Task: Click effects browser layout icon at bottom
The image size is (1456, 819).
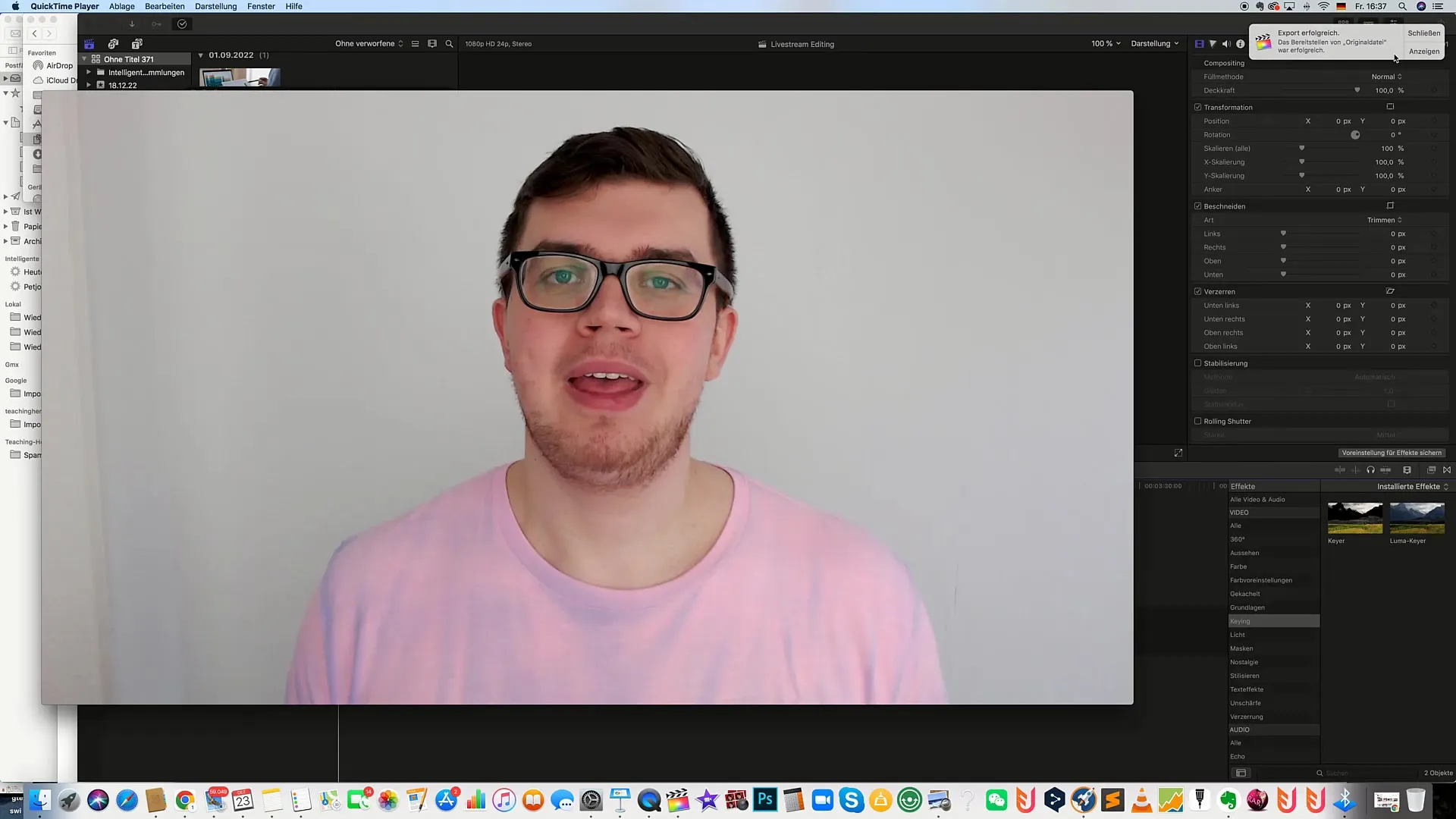Action: click(x=1241, y=773)
